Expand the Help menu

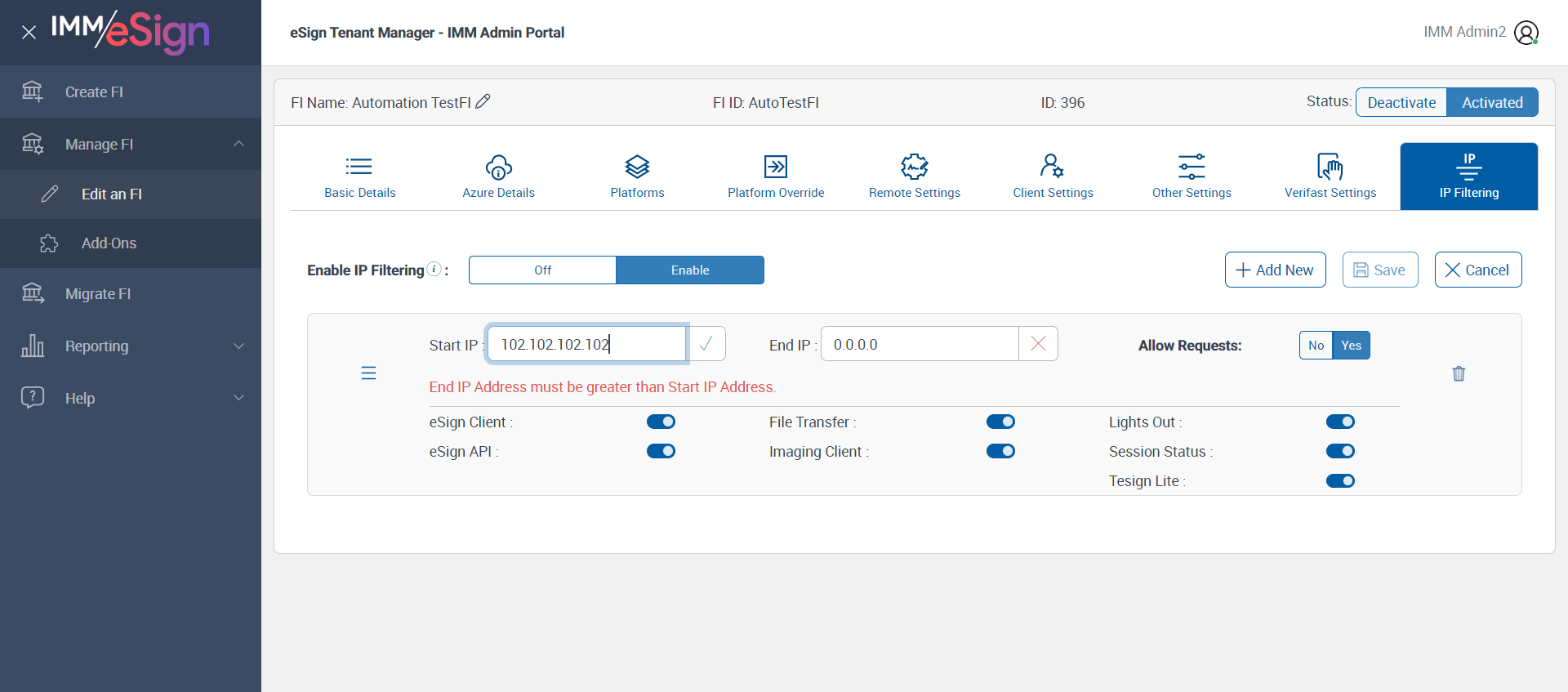coord(238,398)
